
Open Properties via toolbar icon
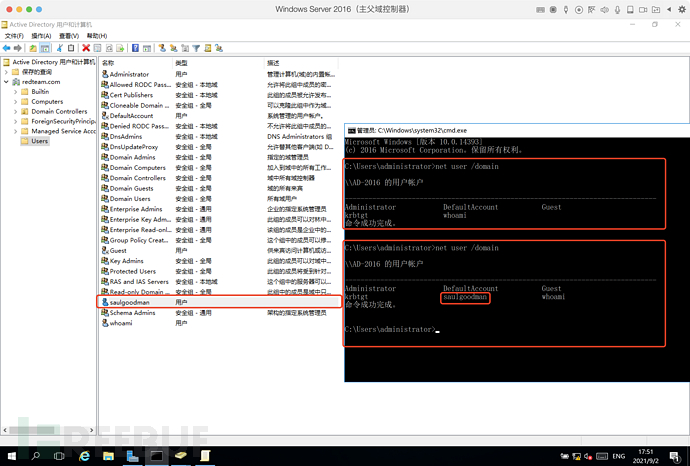click(x=97, y=48)
